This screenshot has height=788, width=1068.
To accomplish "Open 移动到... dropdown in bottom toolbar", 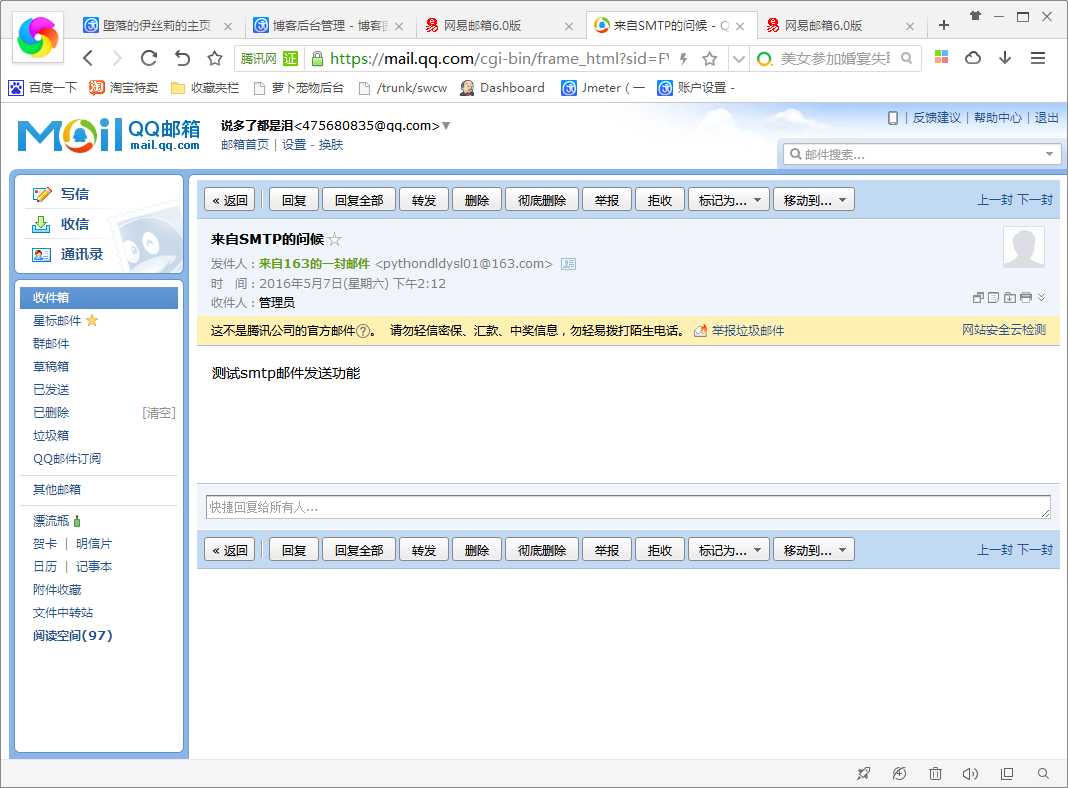I will pyautogui.click(x=814, y=550).
